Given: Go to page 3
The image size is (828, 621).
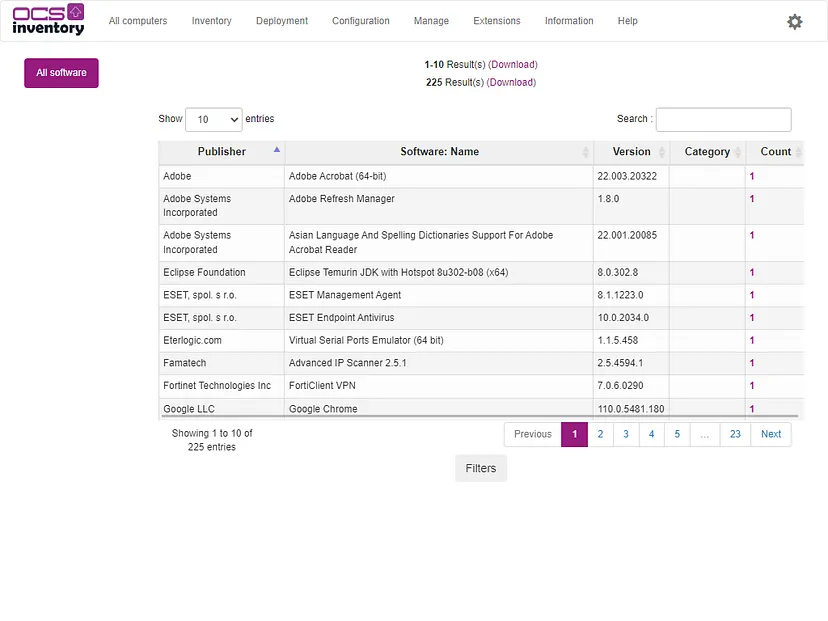Looking at the screenshot, I should [x=626, y=434].
